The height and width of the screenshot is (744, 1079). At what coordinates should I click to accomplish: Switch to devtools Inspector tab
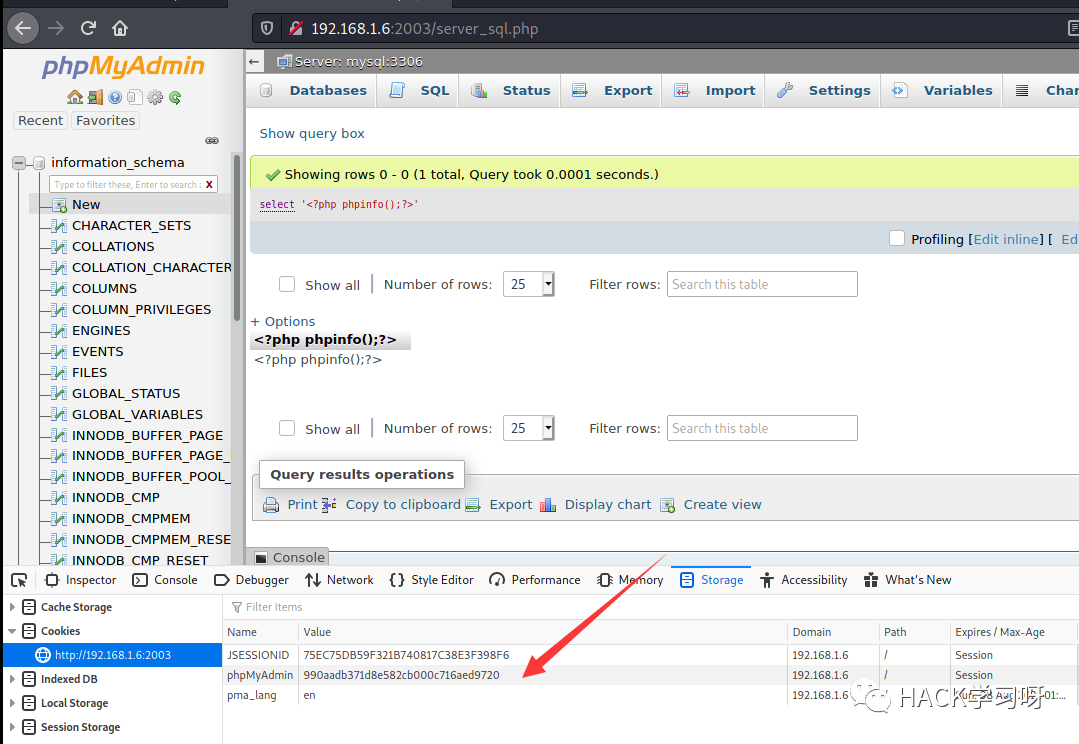click(81, 580)
